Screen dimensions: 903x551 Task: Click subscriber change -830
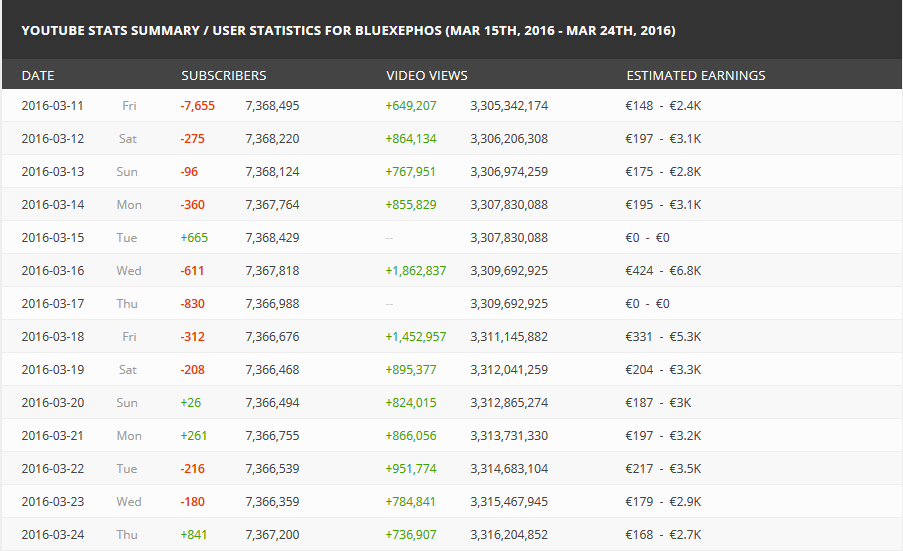coord(192,304)
